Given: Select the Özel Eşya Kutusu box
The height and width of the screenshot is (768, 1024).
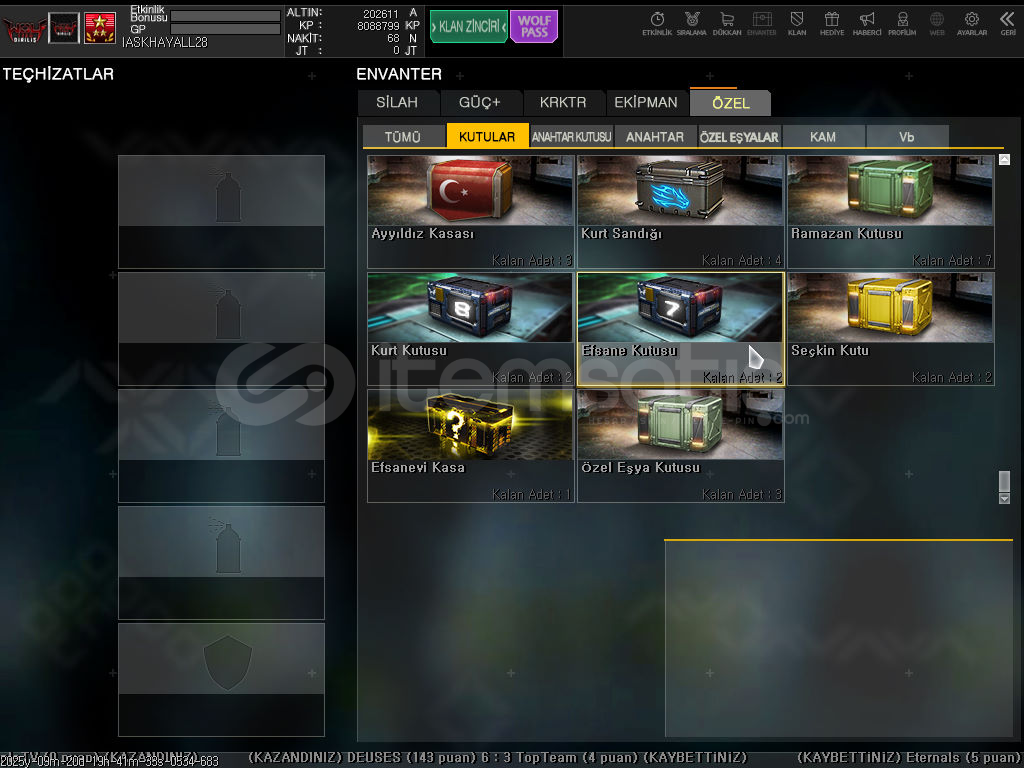Looking at the screenshot, I should pyautogui.click(x=680, y=445).
